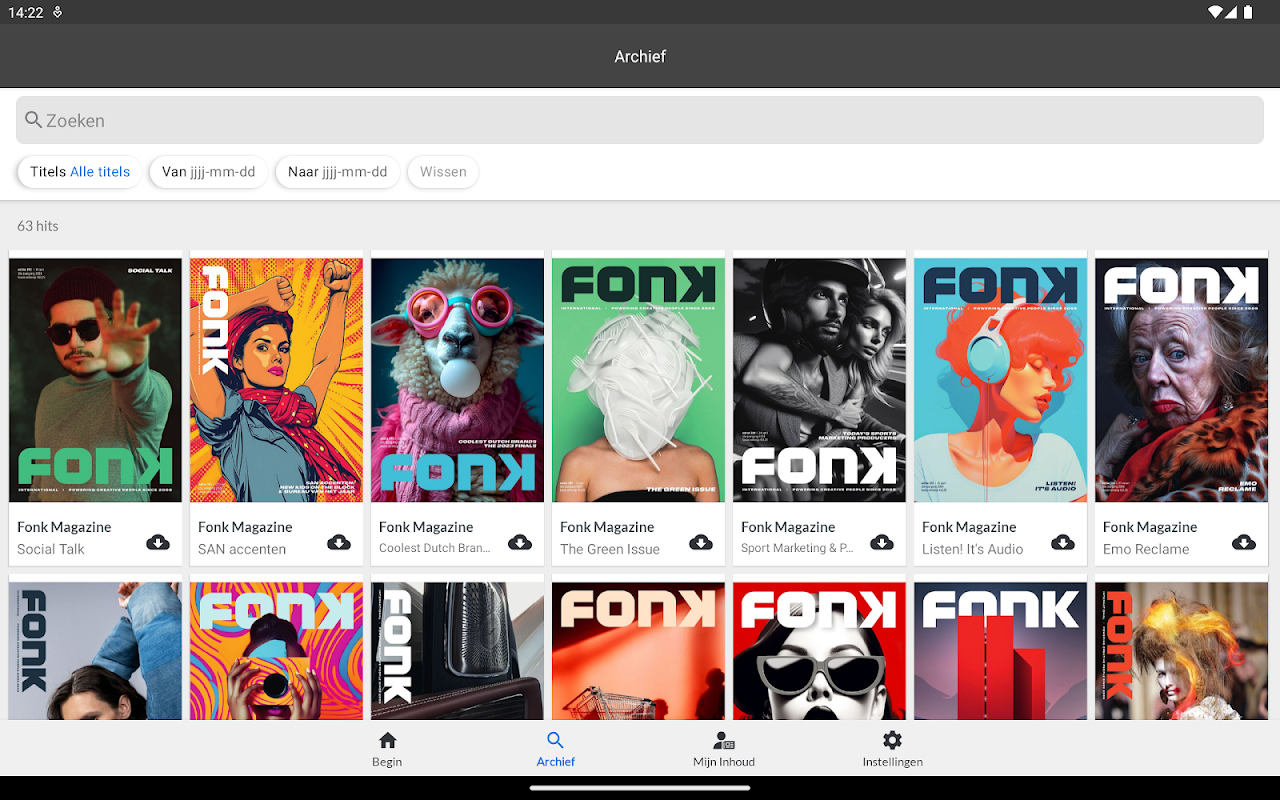The height and width of the screenshot is (800, 1280).
Task: Open the Listen! It's Audio headphones cover
Action: coord(1001,380)
